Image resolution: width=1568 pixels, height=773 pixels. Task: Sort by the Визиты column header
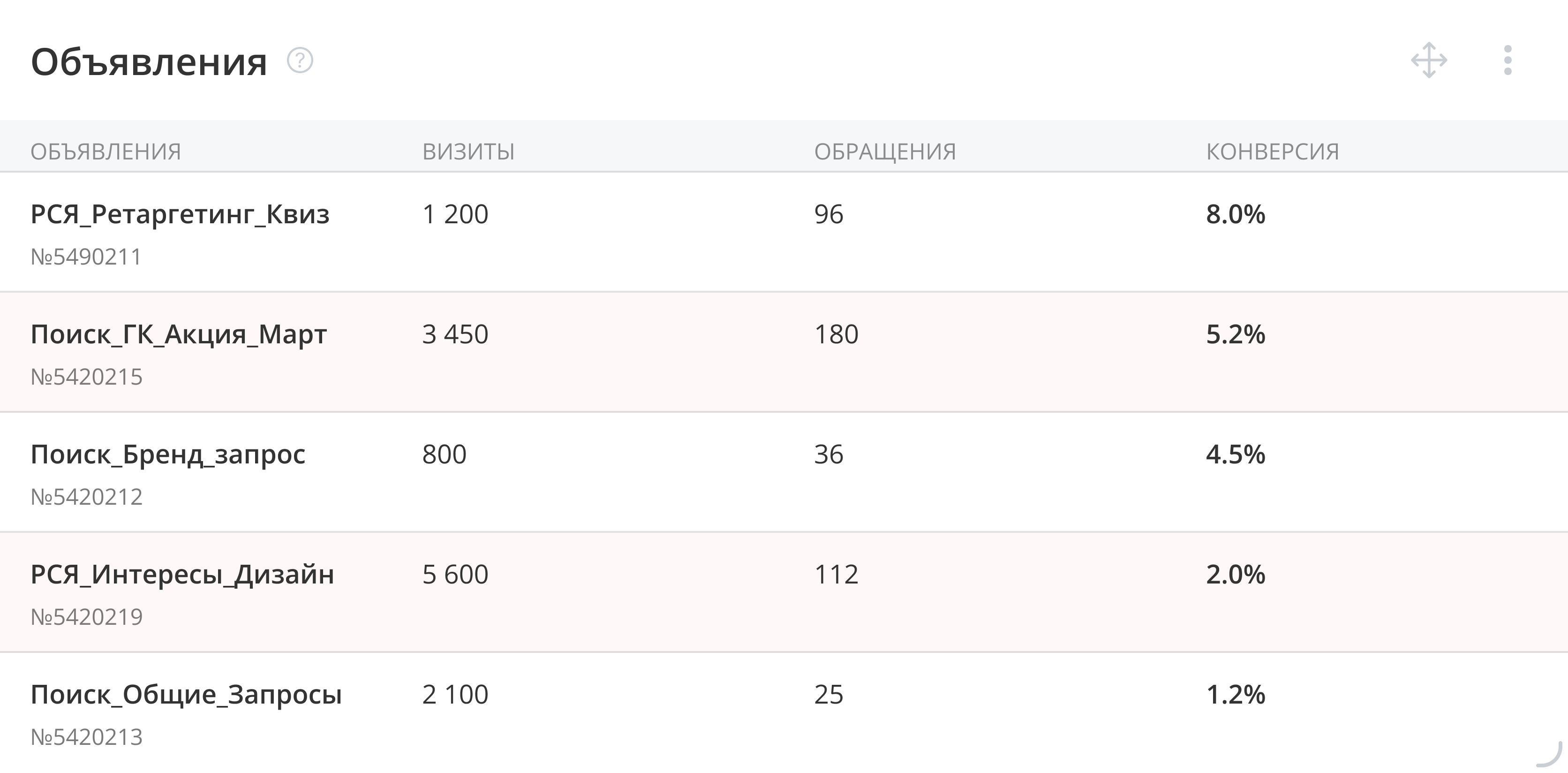pyautogui.click(x=468, y=151)
